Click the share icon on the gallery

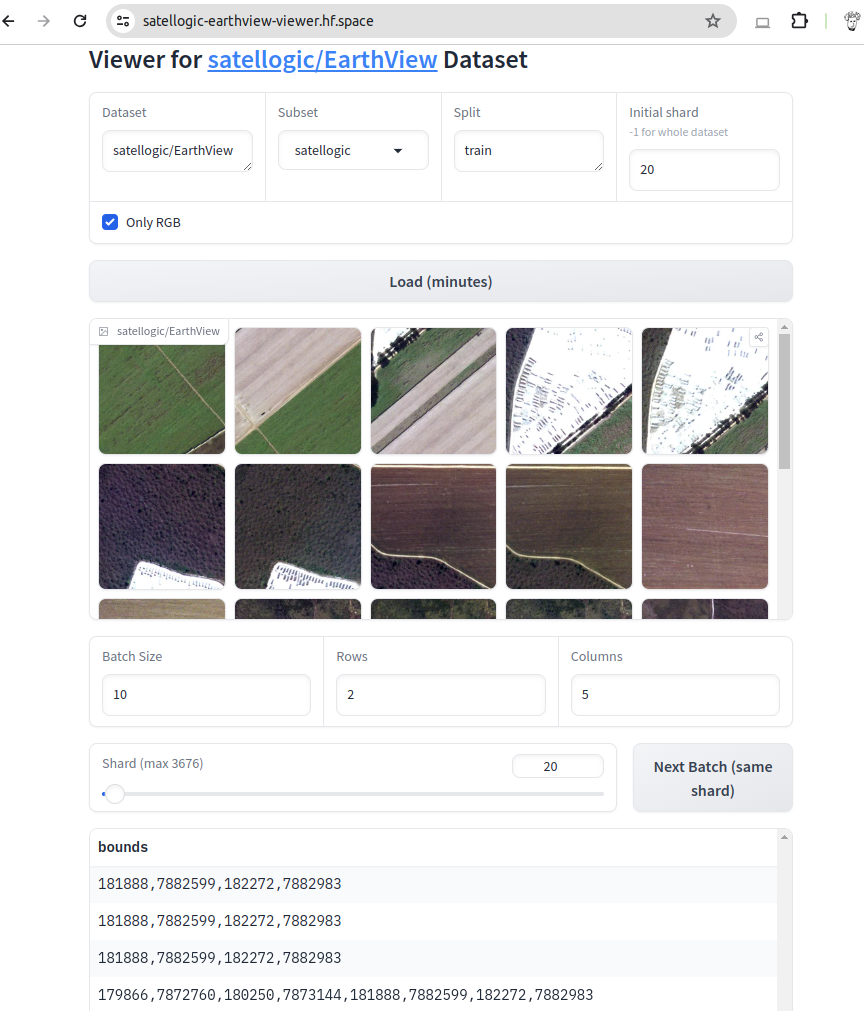click(759, 337)
